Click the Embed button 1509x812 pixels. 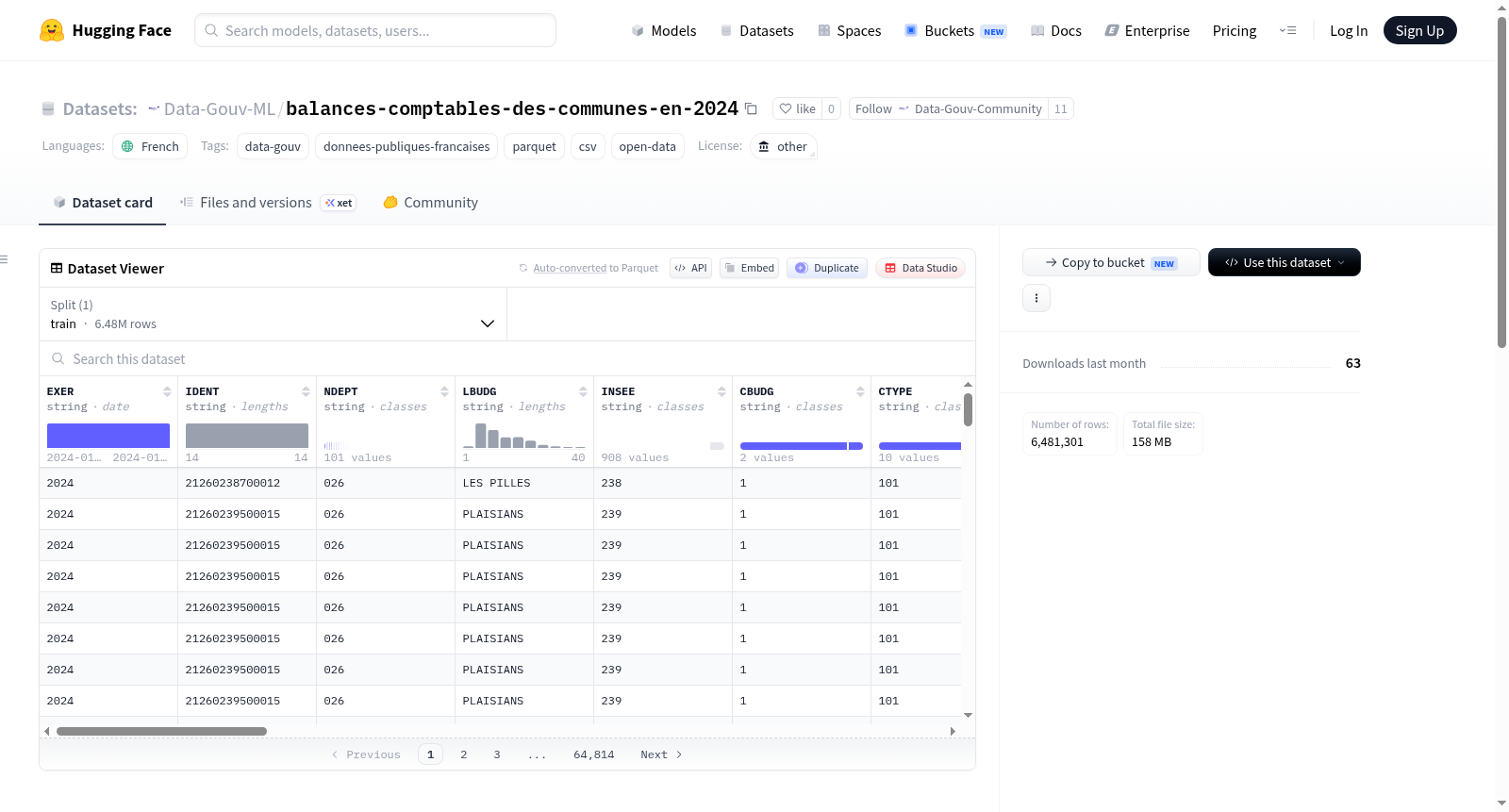tap(749, 268)
